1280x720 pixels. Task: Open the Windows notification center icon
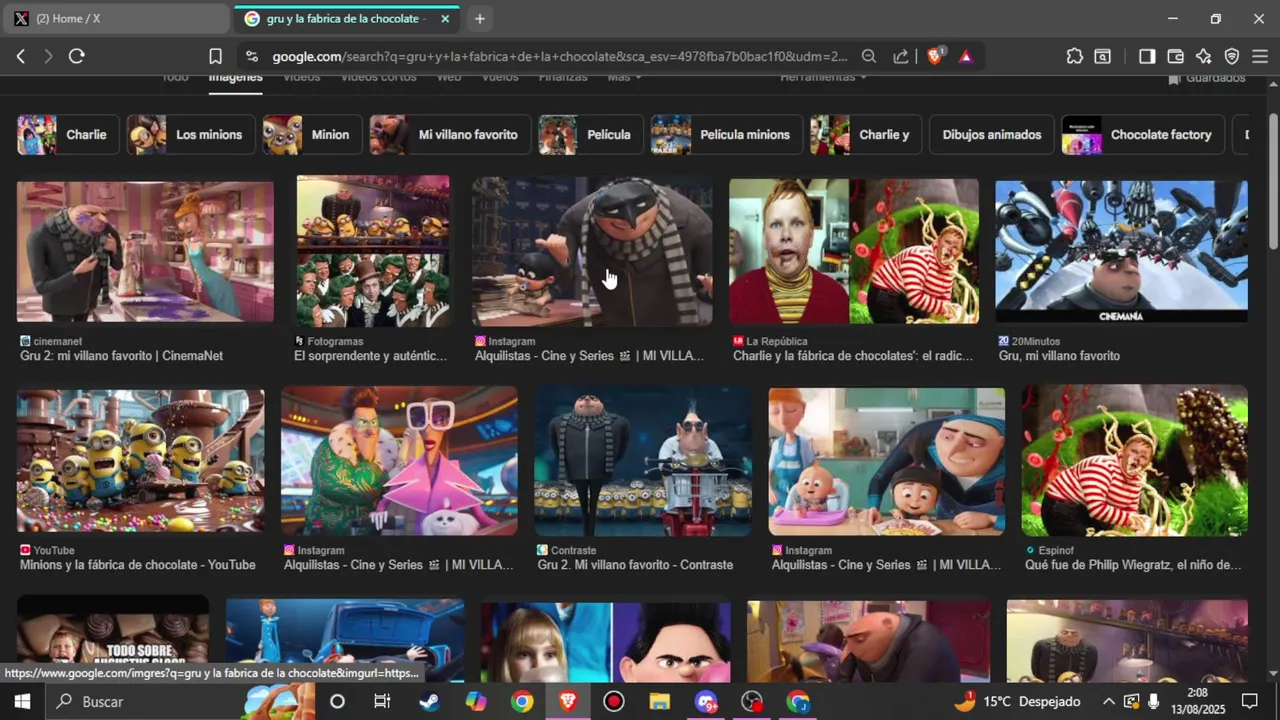pos(1250,701)
